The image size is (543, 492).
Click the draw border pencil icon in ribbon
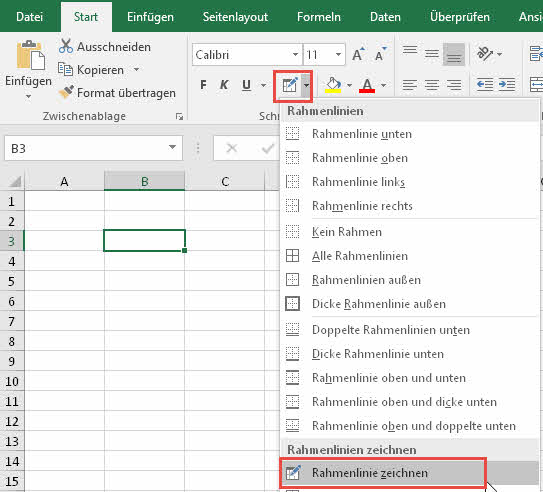(290, 85)
